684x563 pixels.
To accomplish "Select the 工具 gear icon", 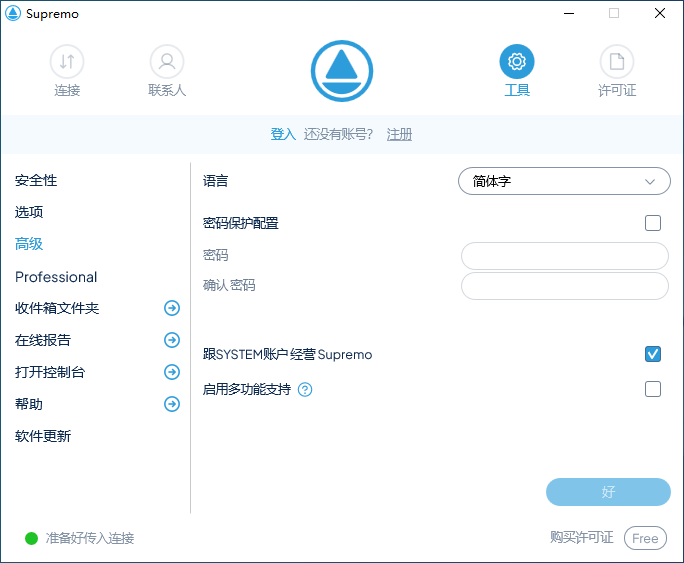I will (x=517, y=61).
